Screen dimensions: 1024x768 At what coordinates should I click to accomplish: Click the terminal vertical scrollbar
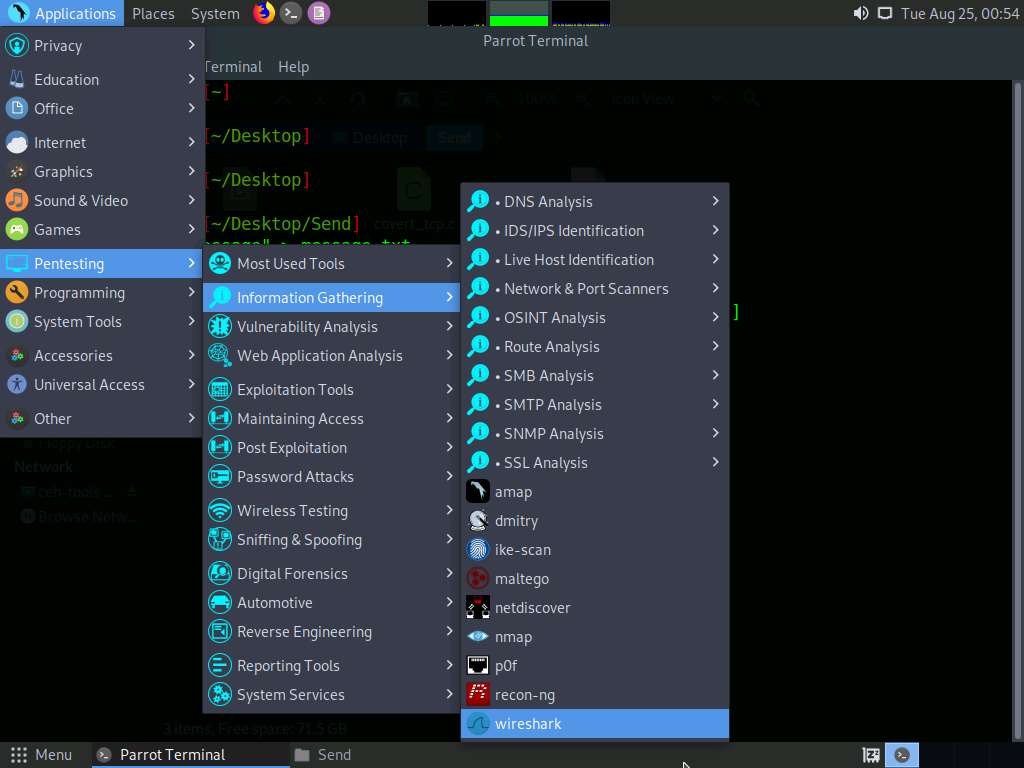click(x=1017, y=409)
